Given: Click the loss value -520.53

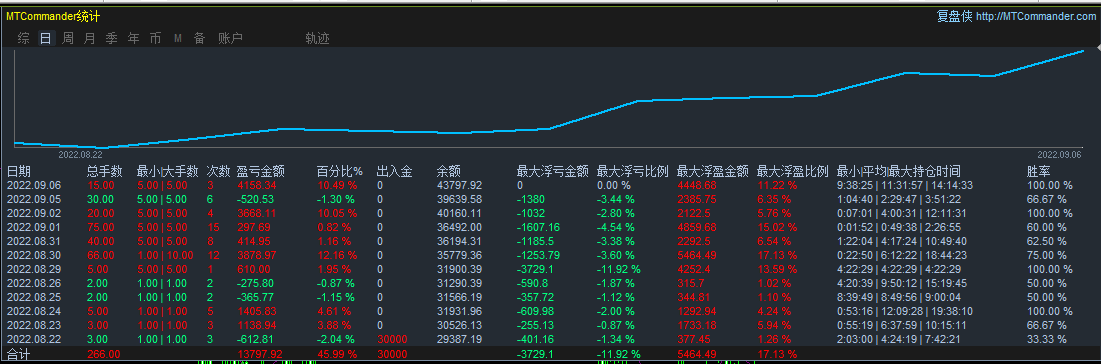Looking at the screenshot, I should [x=256, y=199].
